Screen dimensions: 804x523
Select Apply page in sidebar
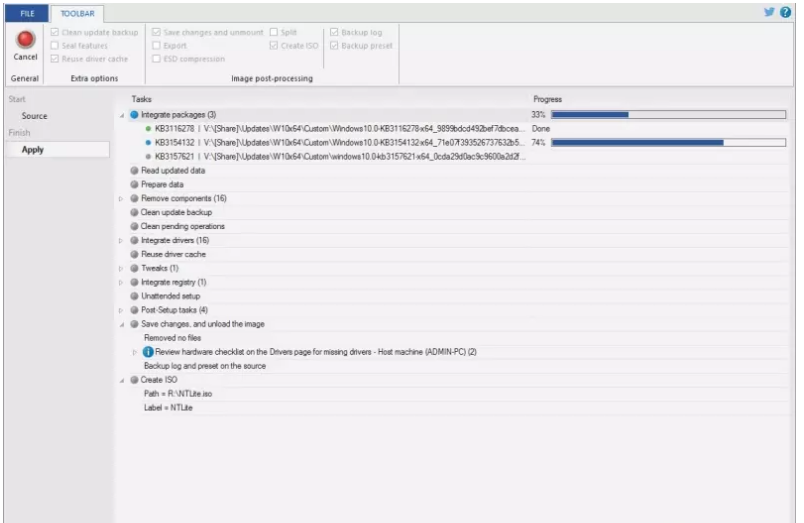click(57, 149)
